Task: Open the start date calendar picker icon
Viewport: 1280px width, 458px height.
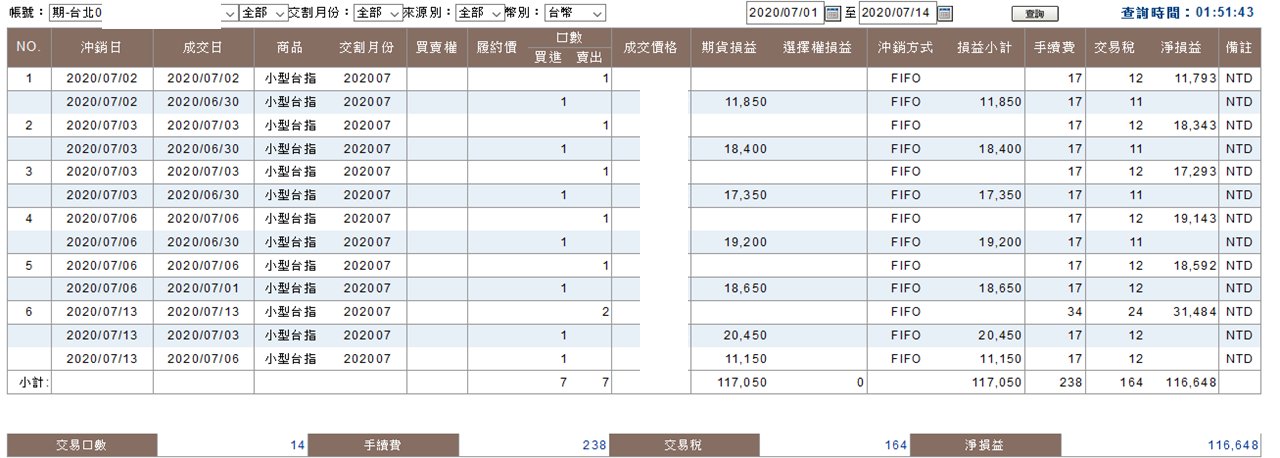Action: pos(832,13)
